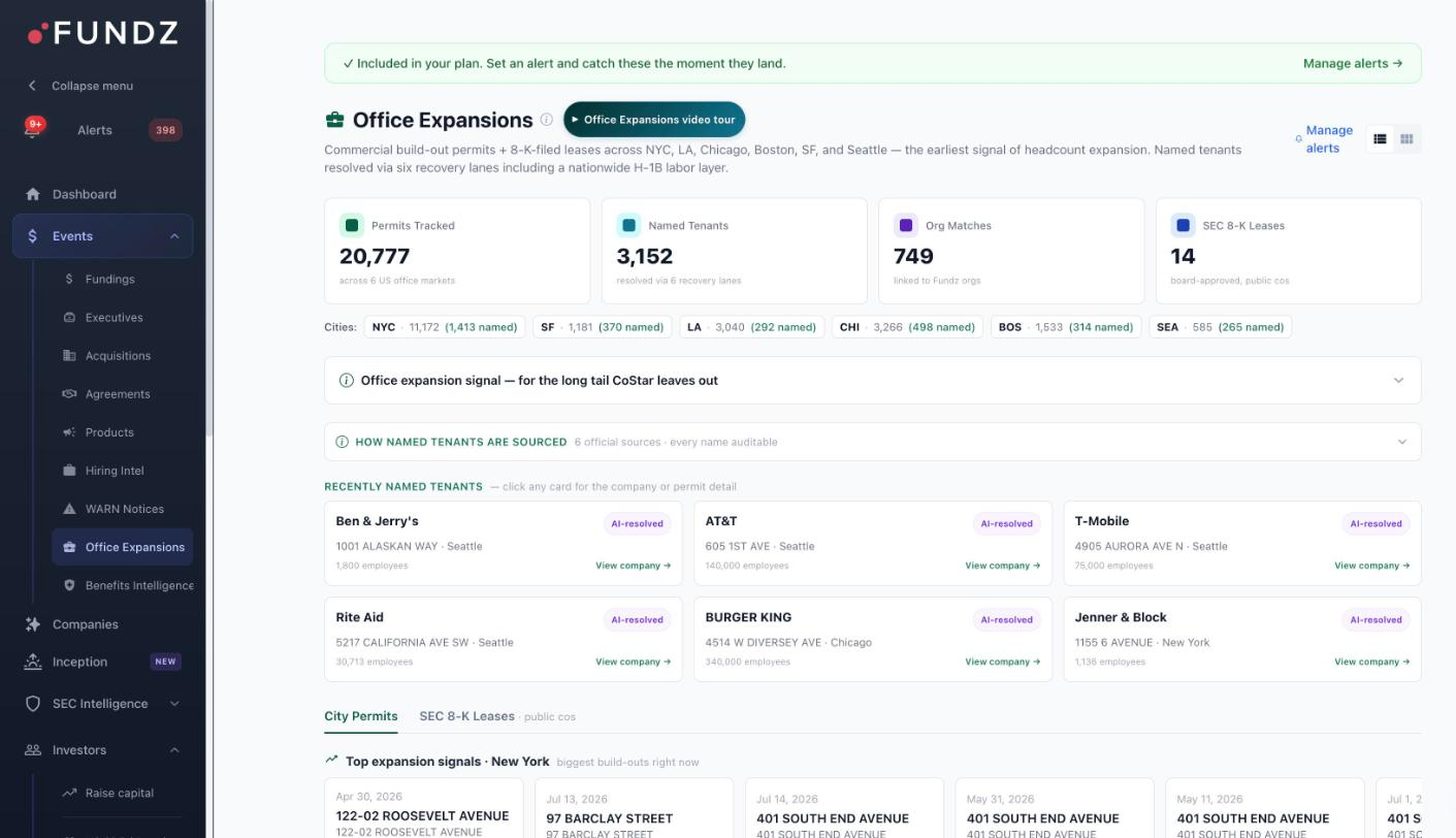Click the Companies sparkle icon
Screen dimensions: 1456x838
click(x=33, y=624)
